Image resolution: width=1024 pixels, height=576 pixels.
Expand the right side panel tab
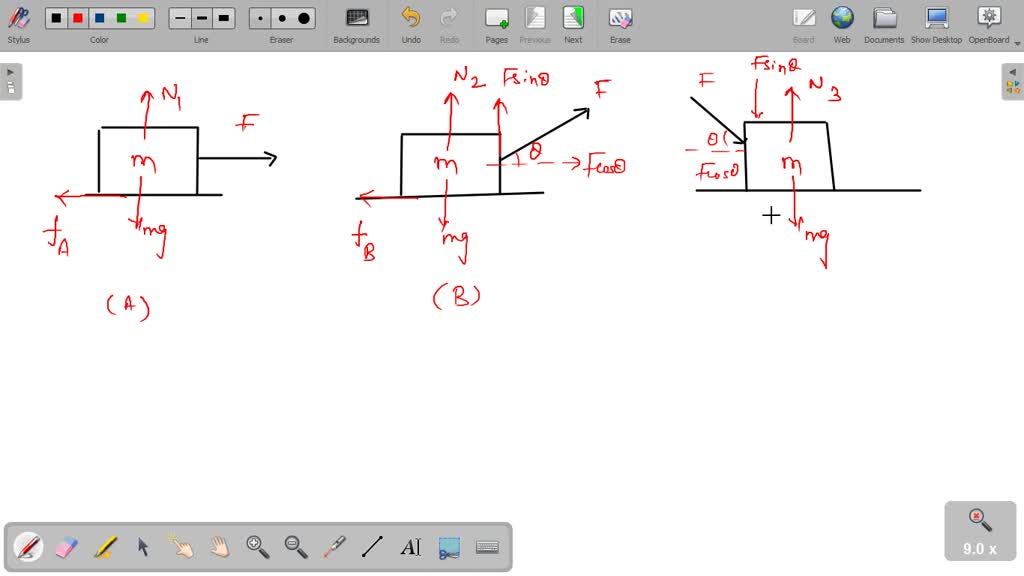pyautogui.click(x=1013, y=81)
